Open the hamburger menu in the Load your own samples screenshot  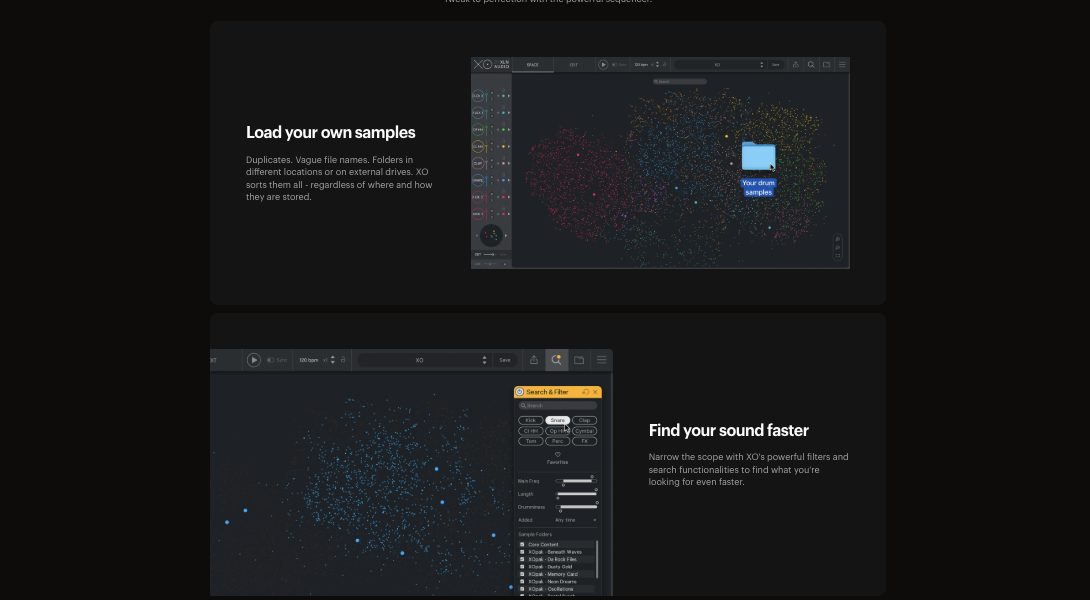(842, 65)
